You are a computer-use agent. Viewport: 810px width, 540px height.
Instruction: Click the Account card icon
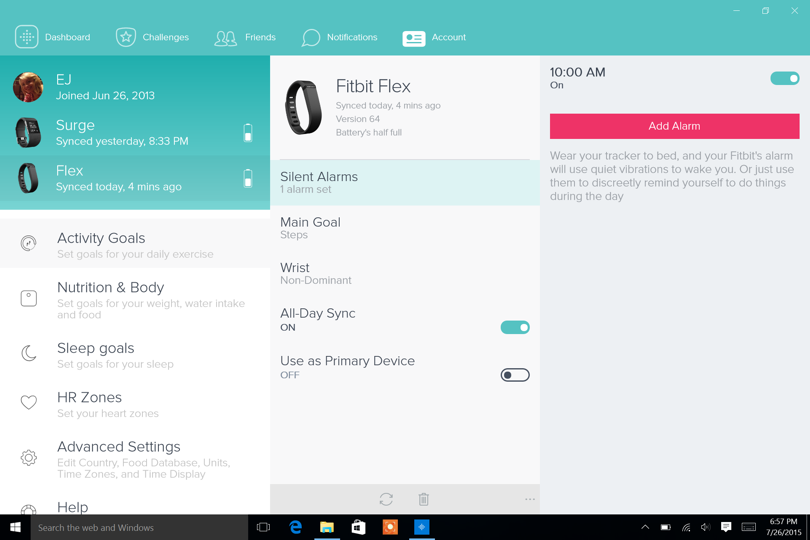414,38
